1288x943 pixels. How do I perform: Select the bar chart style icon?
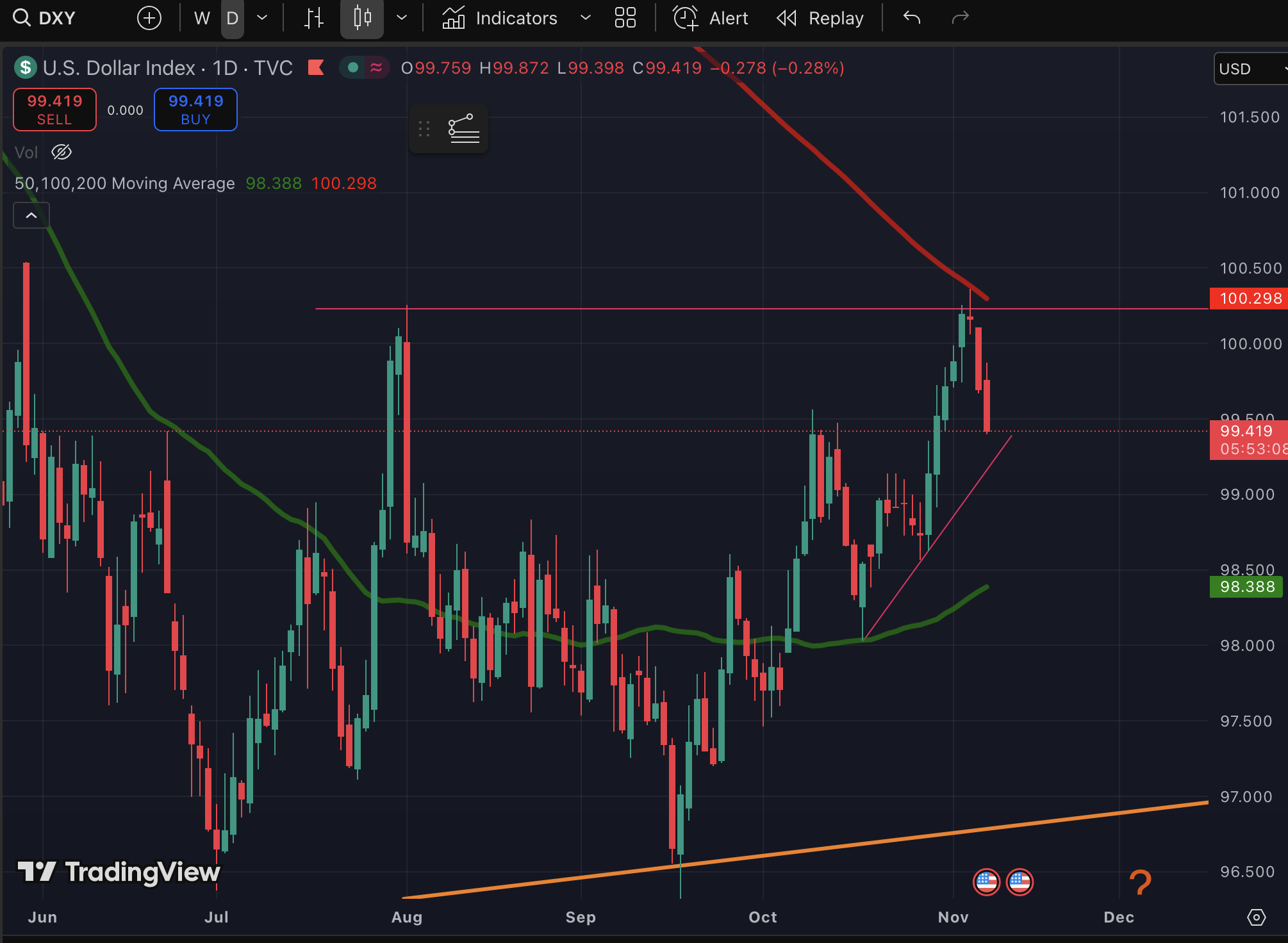click(x=313, y=17)
